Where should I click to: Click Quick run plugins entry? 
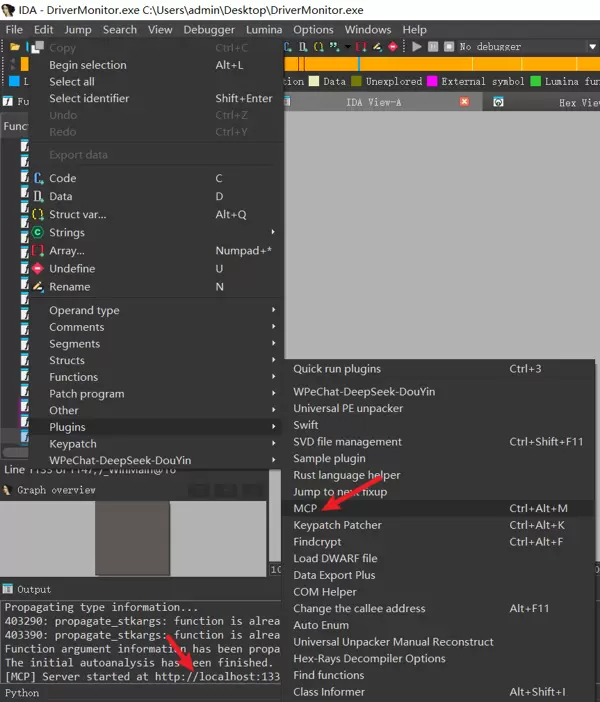point(337,369)
